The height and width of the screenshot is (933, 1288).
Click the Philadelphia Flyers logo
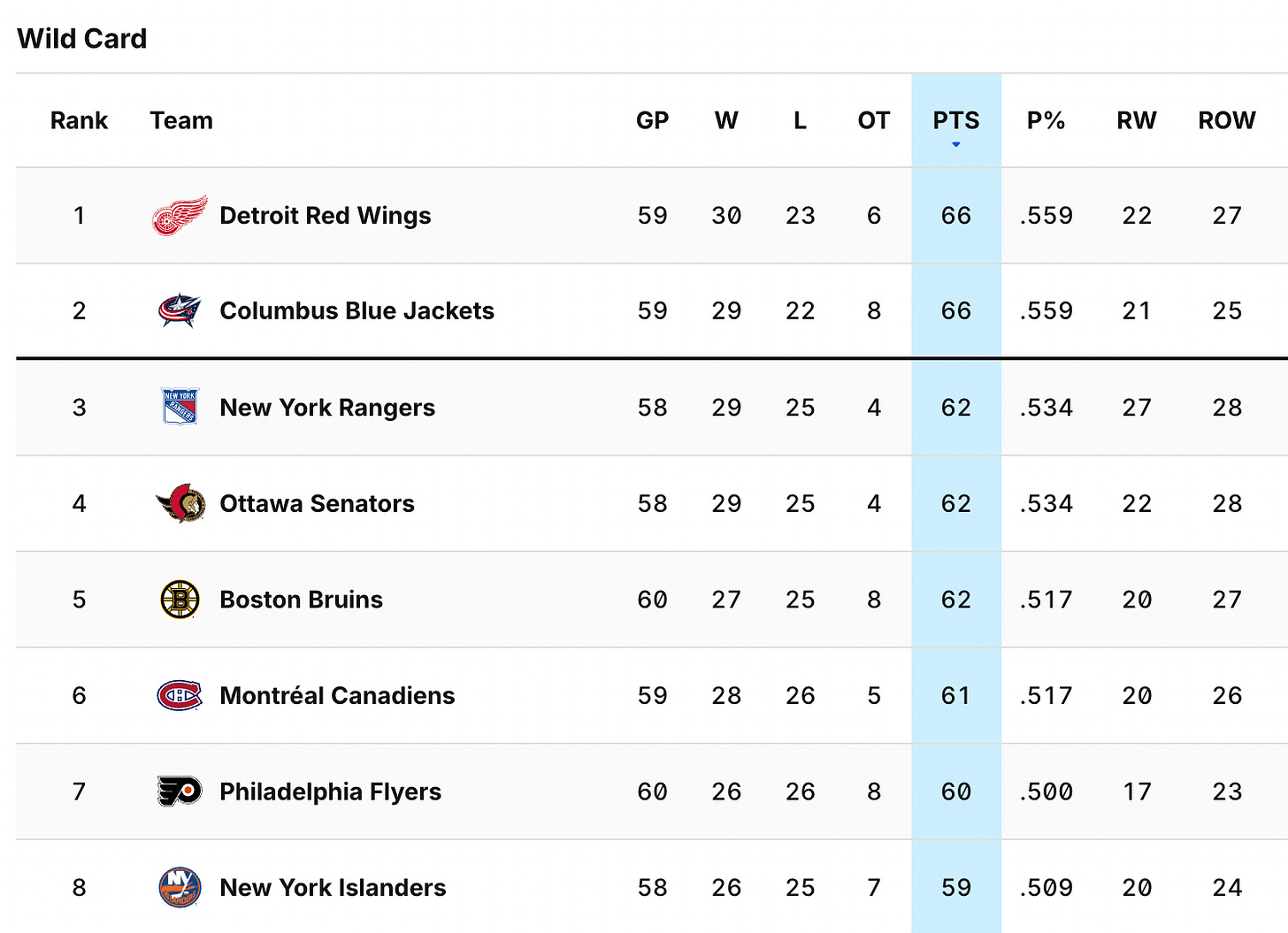tap(180, 792)
